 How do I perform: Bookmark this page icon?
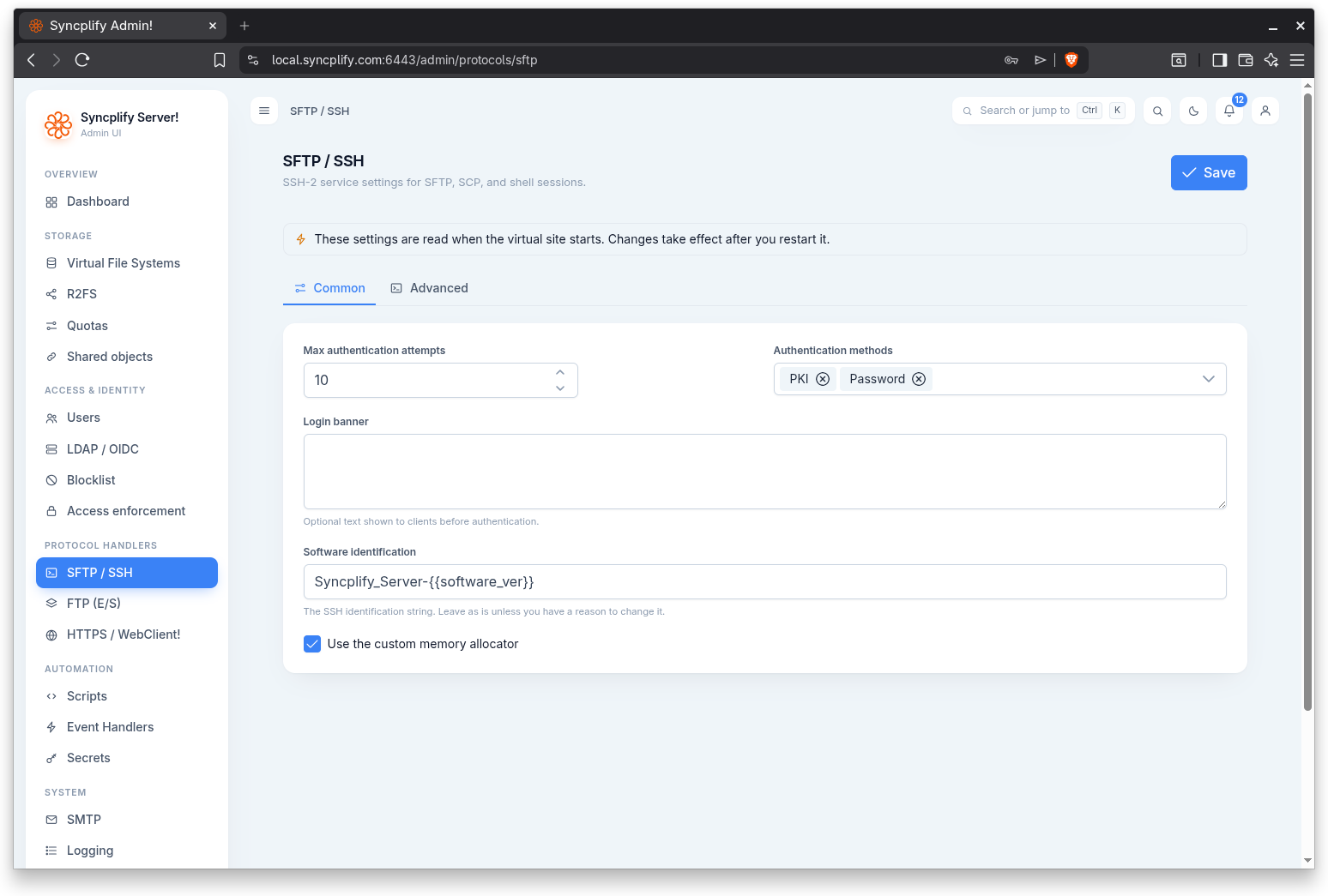[220, 60]
